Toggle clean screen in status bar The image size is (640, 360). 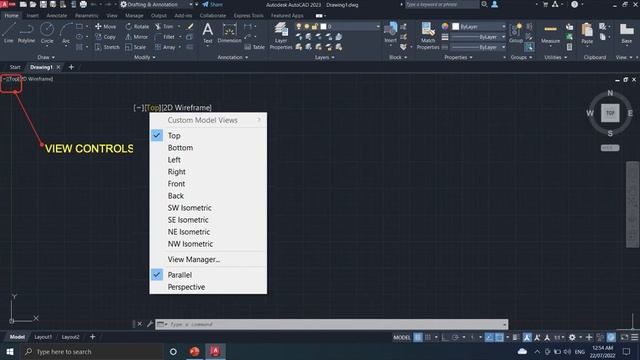[x=624, y=337]
